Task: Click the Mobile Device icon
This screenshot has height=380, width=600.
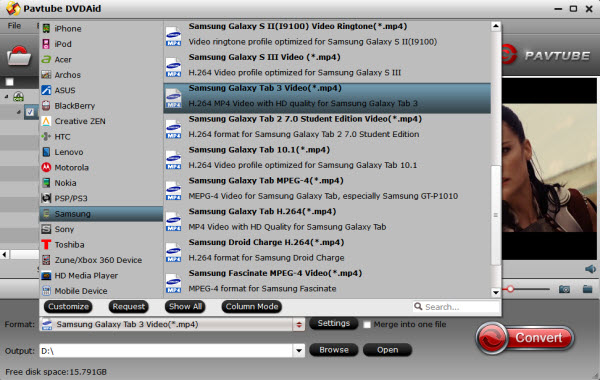Action: click(x=46, y=290)
